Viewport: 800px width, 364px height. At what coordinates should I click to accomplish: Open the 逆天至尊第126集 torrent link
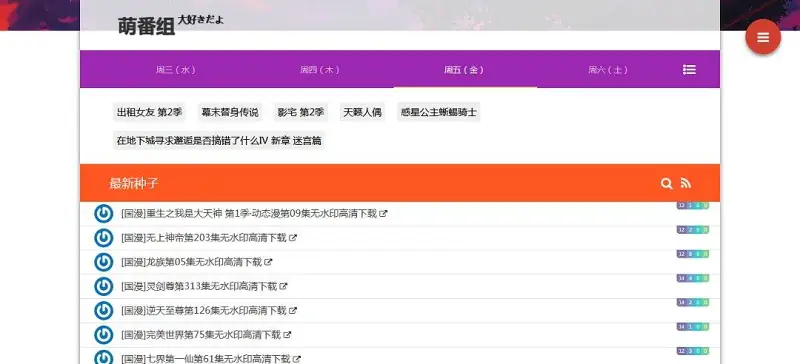pos(204,310)
